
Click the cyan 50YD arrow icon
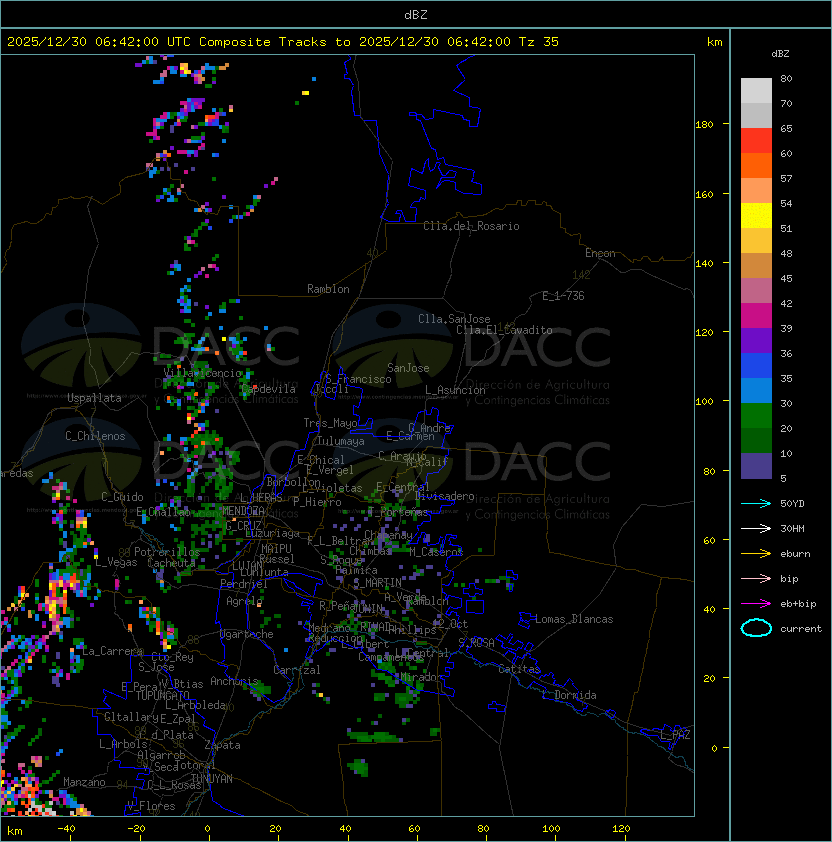point(756,503)
